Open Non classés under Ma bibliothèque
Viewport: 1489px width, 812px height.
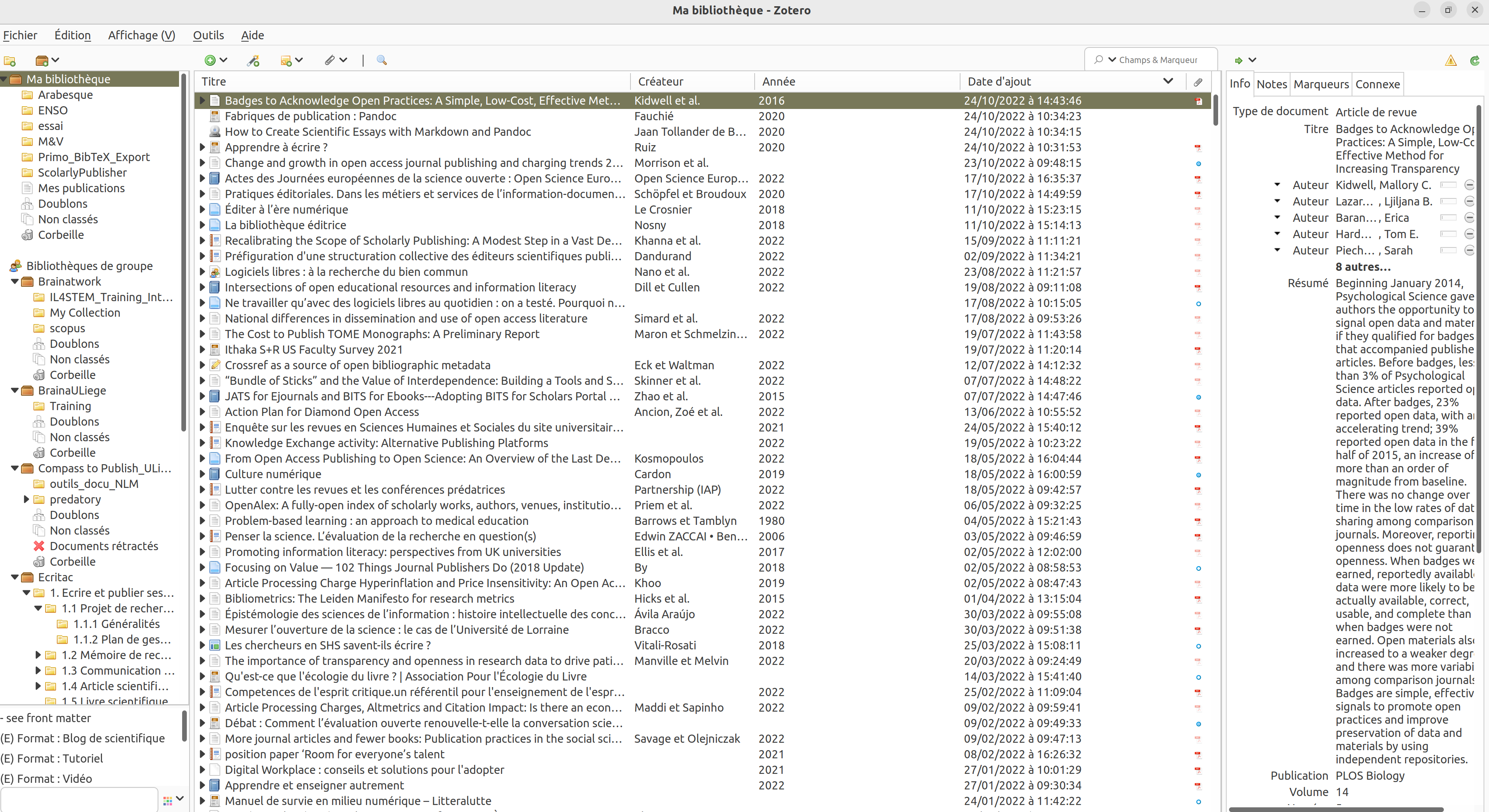click(x=68, y=219)
